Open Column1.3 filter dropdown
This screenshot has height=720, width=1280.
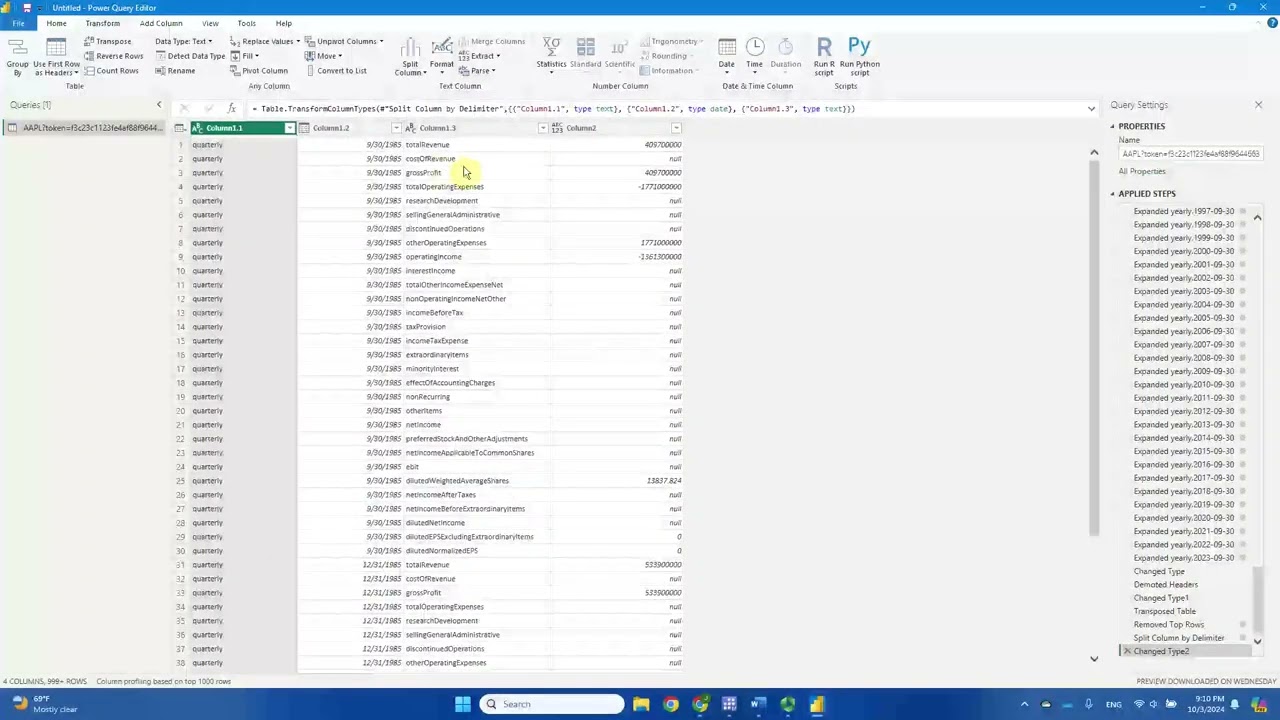click(x=543, y=128)
